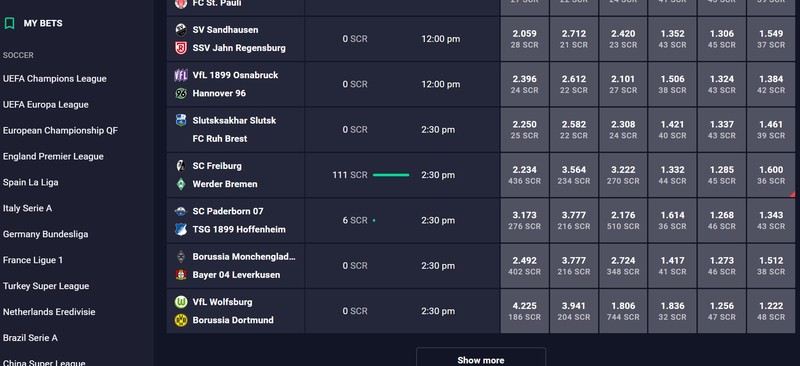The width and height of the screenshot is (800, 366).
Task: Click the Show more button
Action: tap(481, 358)
